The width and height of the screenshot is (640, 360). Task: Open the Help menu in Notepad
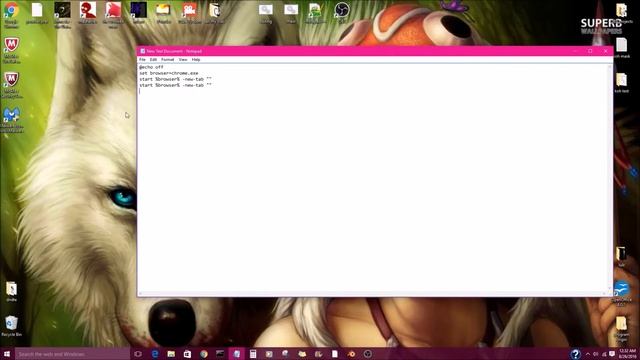(196, 60)
